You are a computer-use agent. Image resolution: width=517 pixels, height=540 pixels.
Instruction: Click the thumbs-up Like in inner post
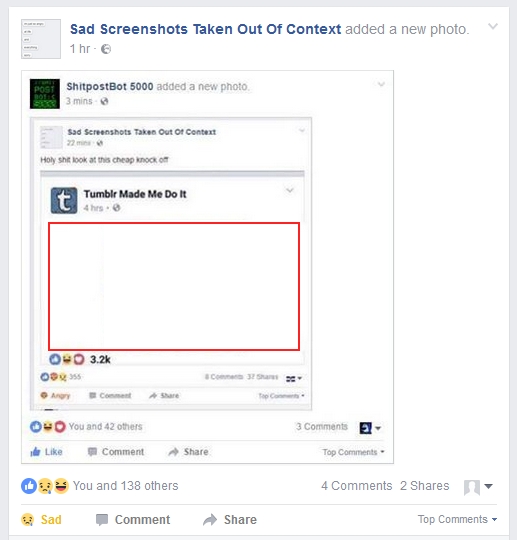pyautogui.click(x=46, y=451)
